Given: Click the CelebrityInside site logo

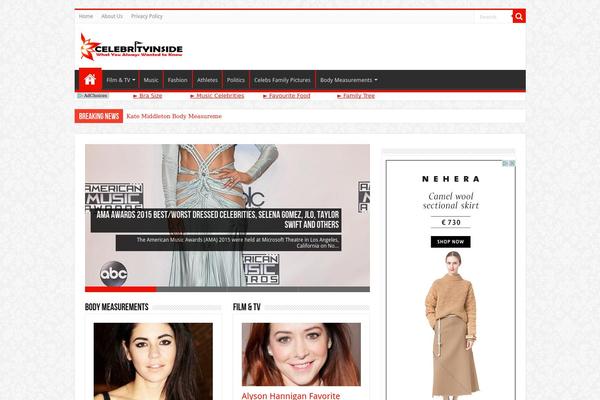Looking at the screenshot, I should pyautogui.click(x=131, y=47).
